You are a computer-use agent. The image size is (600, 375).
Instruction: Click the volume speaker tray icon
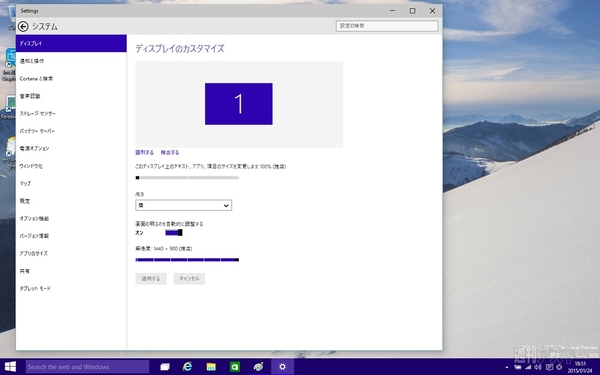538,367
